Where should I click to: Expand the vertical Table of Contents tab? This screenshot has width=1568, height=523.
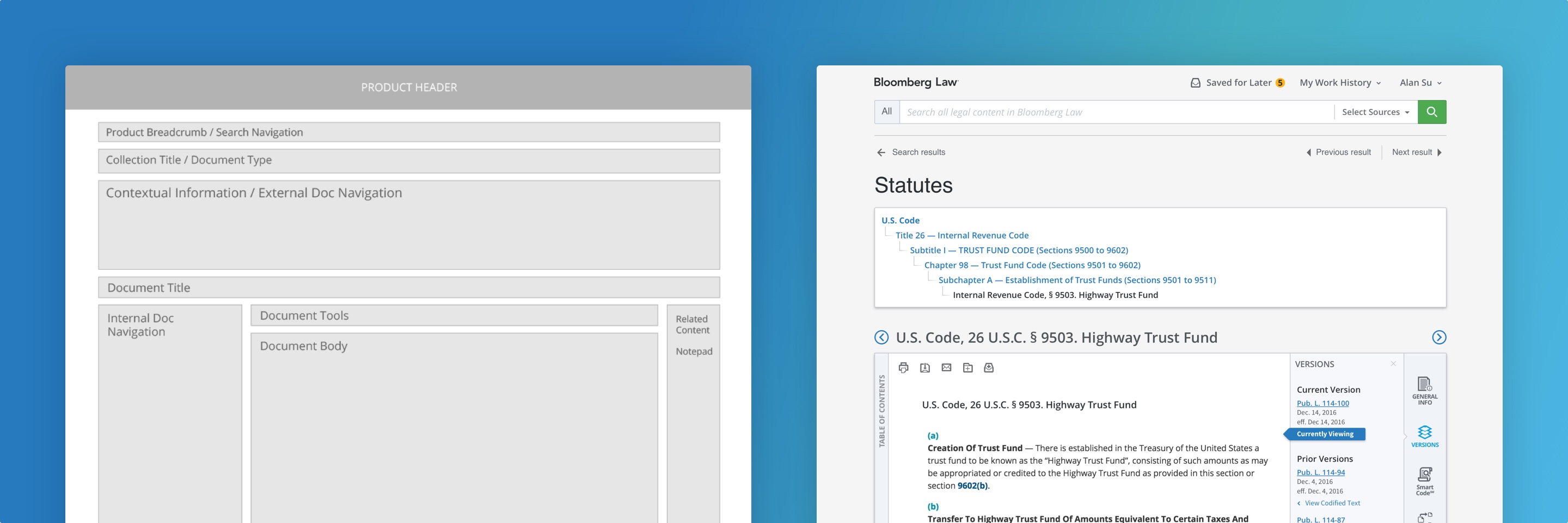[x=881, y=411]
